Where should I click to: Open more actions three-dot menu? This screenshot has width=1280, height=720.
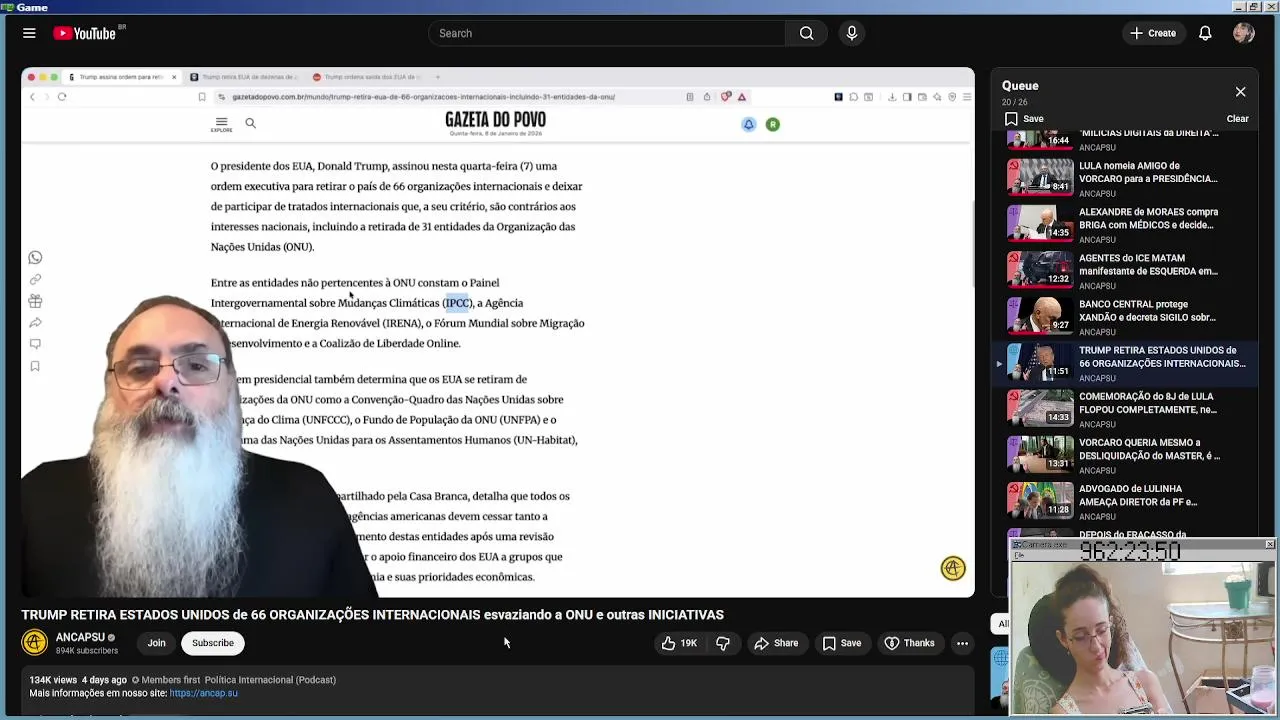tap(962, 643)
